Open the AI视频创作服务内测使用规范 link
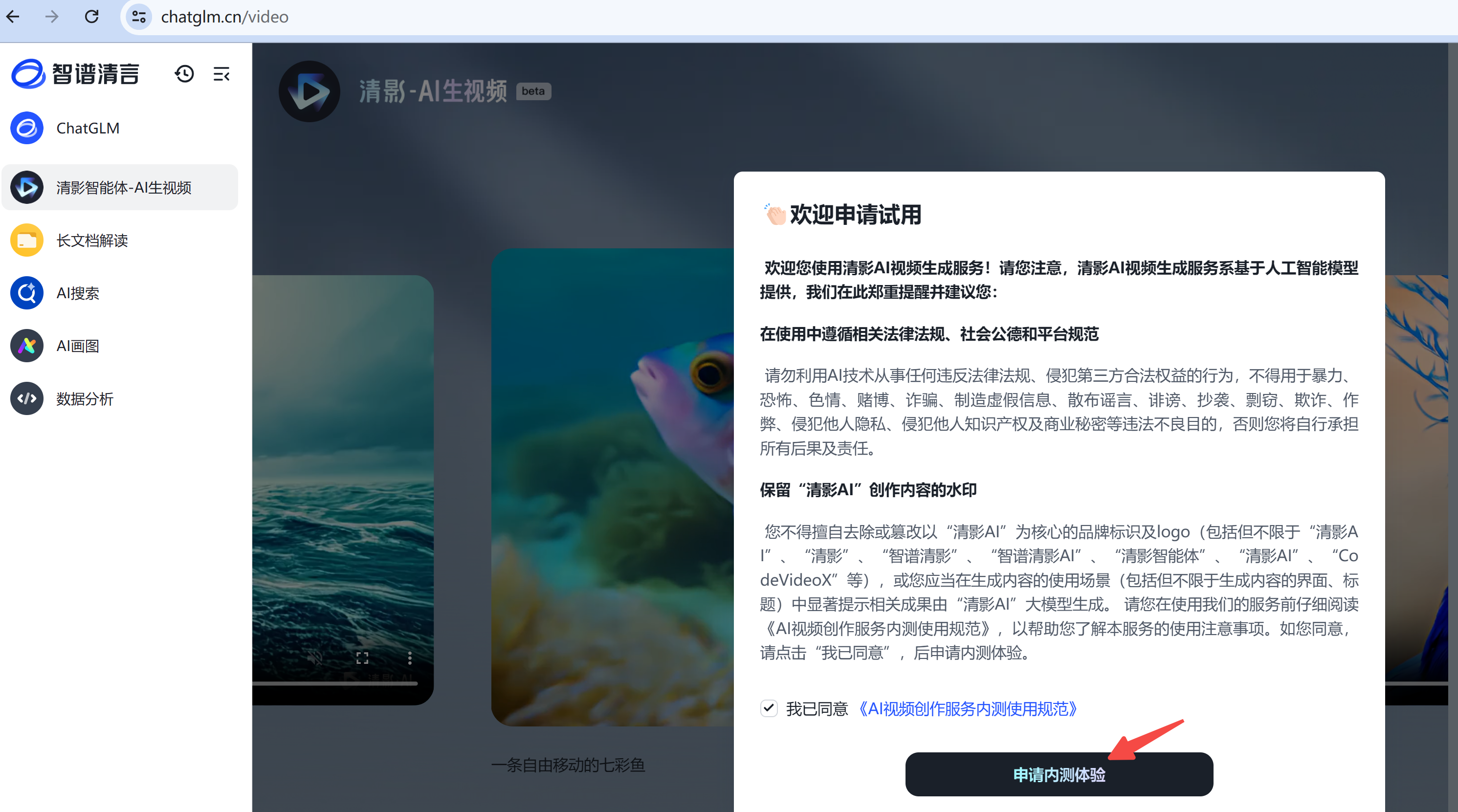Screen dimensions: 1458x812 968,708
